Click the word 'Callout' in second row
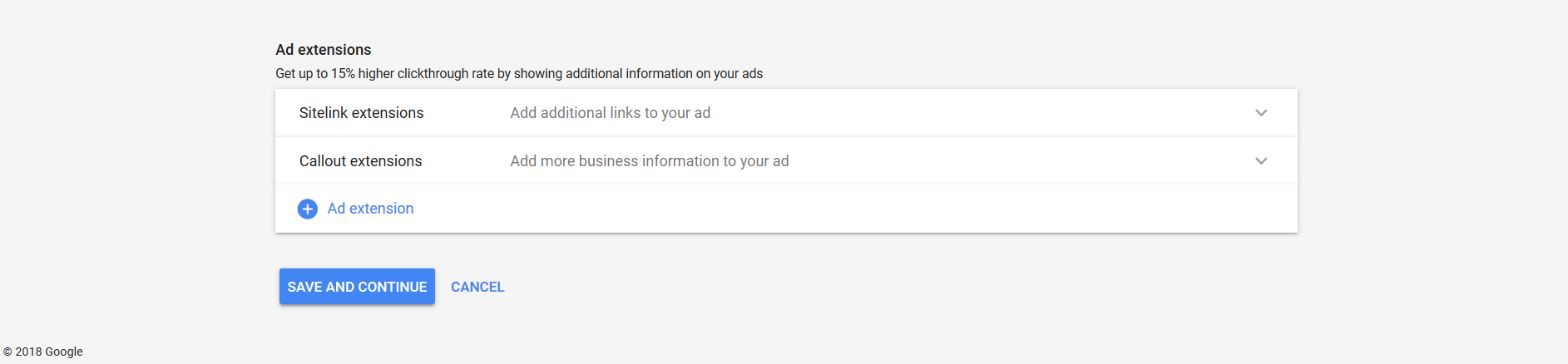1568x364 pixels. pyautogui.click(x=322, y=161)
